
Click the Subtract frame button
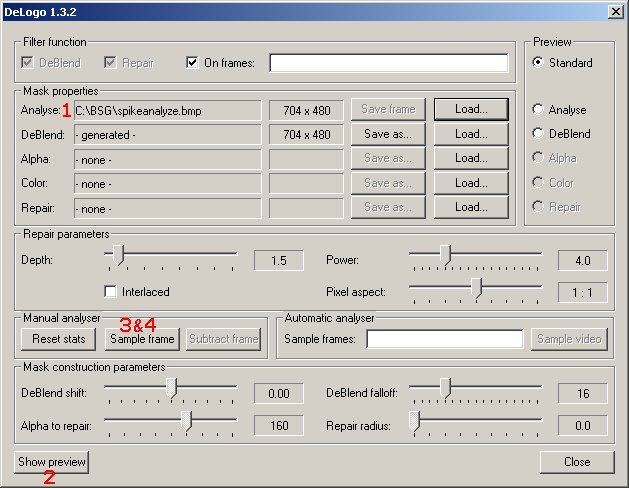(223, 339)
